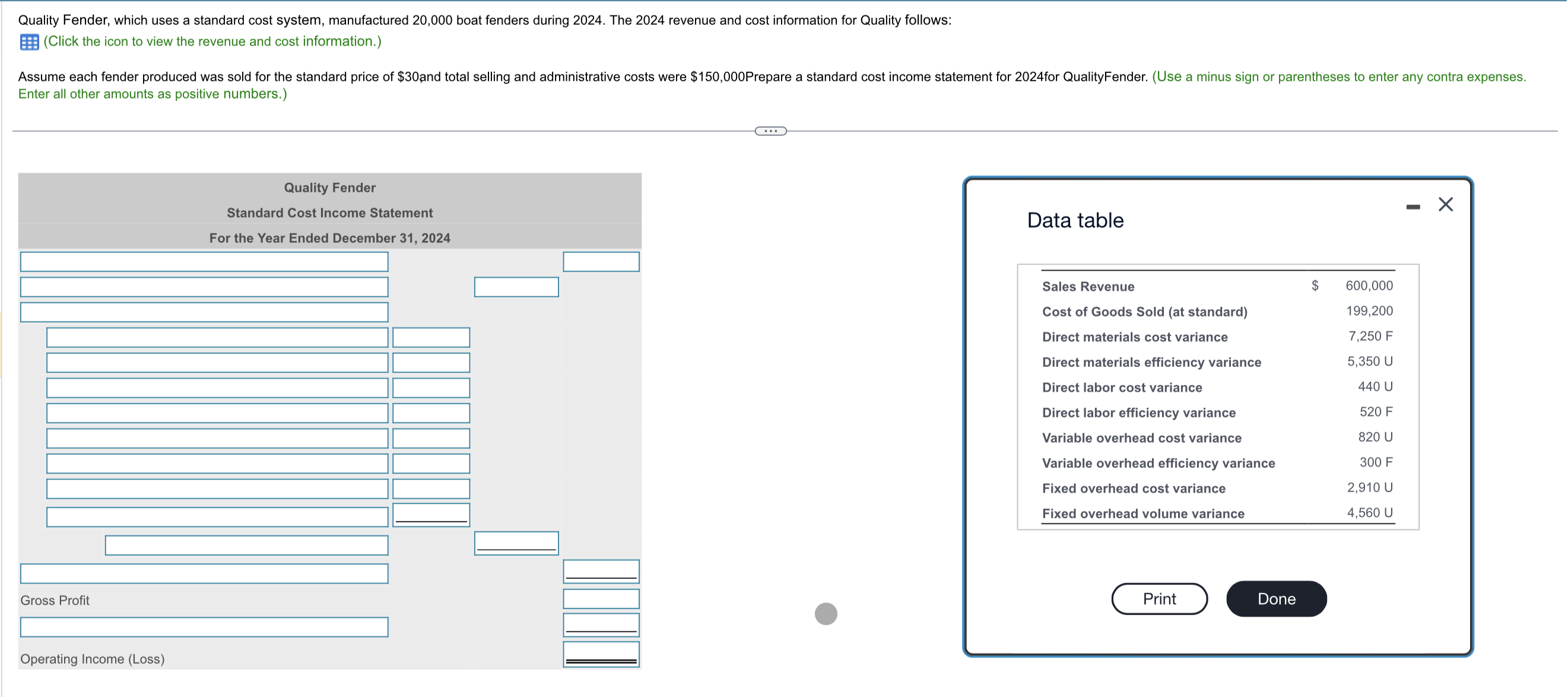Click the Print button
Image resolution: width=1568 pixels, height=697 pixels.
(1158, 598)
